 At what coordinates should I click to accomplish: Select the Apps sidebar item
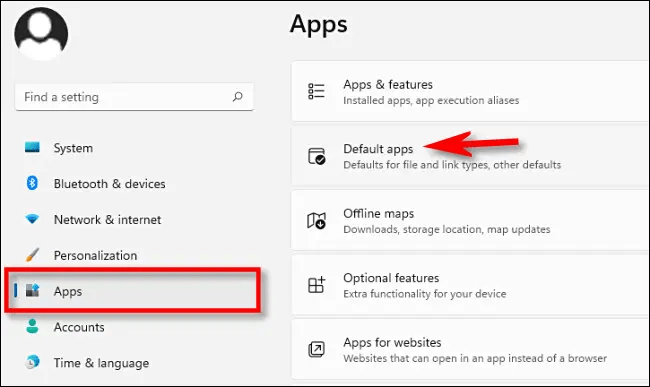click(x=133, y=290)
